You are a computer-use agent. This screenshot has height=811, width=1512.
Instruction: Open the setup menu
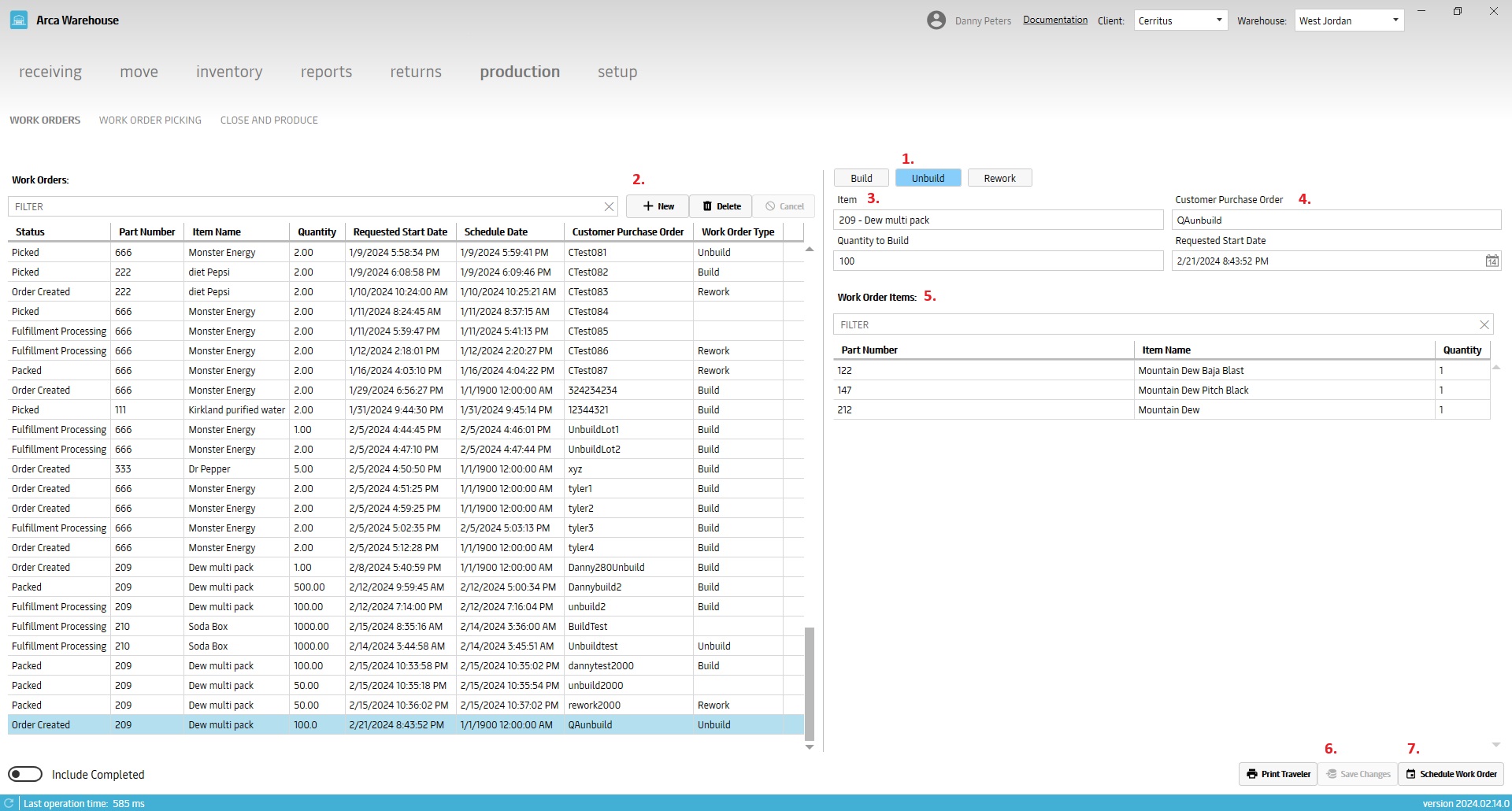click(617, 72)
